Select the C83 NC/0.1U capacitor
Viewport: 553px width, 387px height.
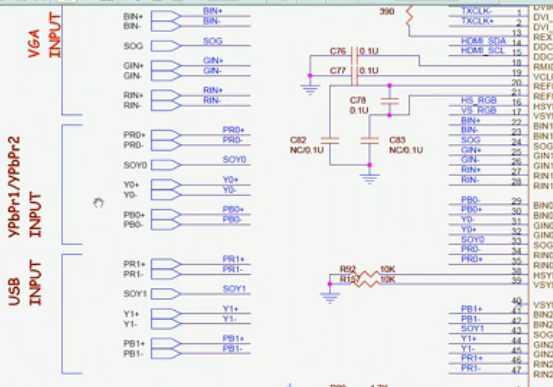tap(370, 140)
